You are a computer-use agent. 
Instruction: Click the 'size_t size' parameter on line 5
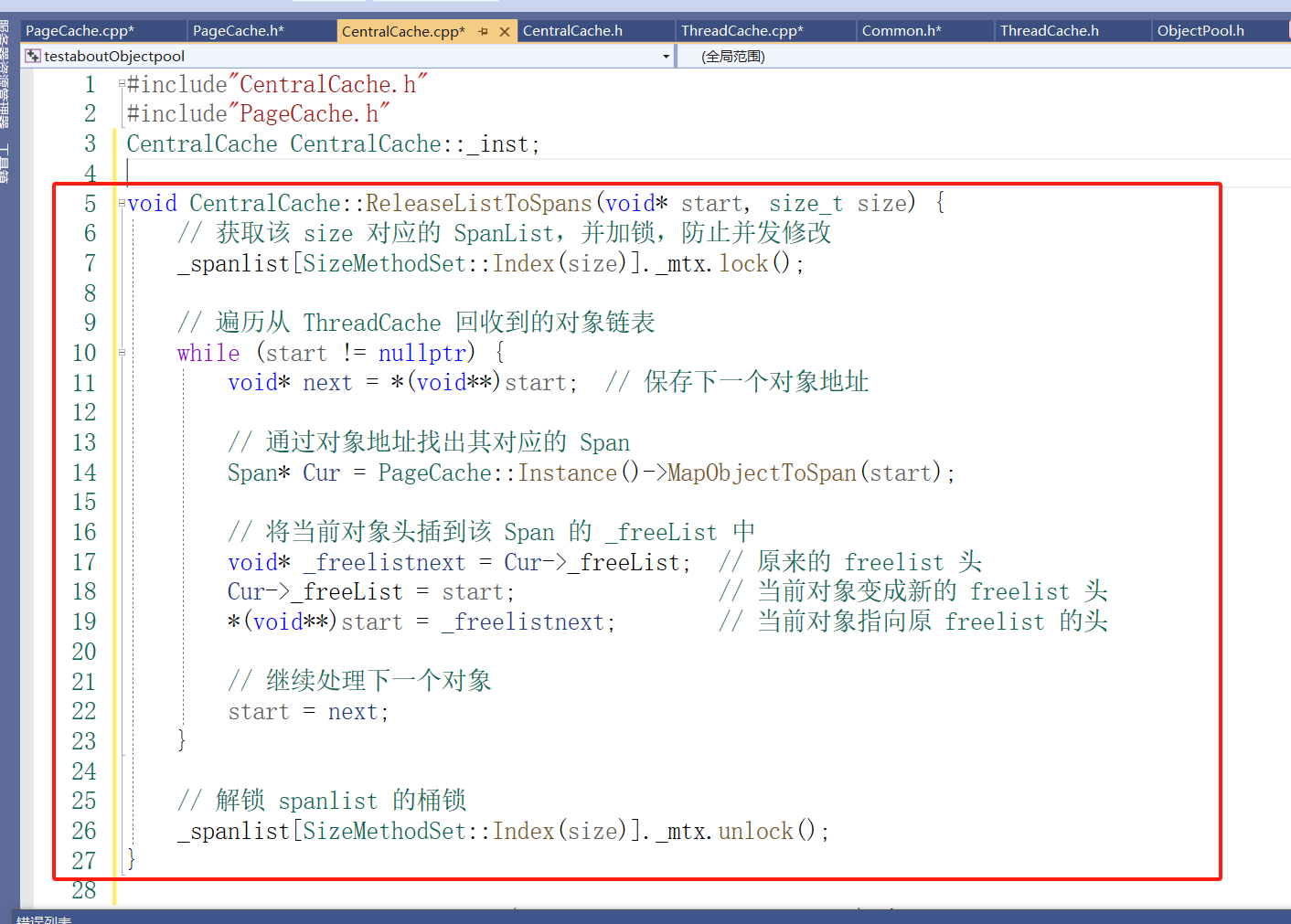(838, 203)
